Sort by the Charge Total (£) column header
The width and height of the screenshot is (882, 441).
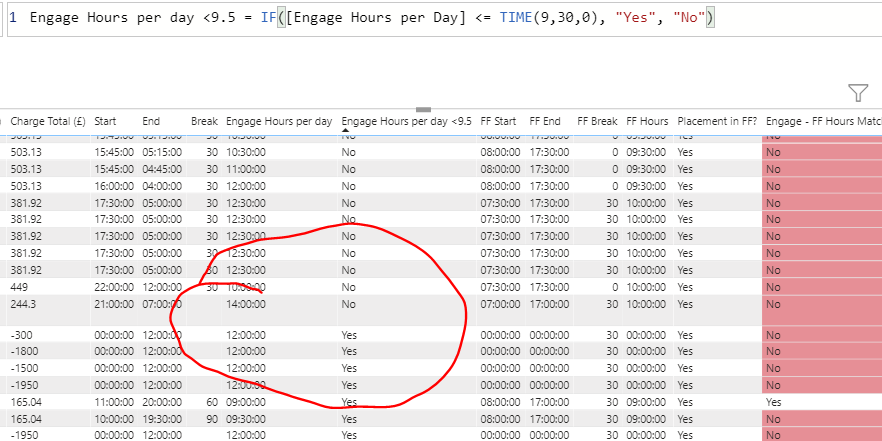coord(48,121)
